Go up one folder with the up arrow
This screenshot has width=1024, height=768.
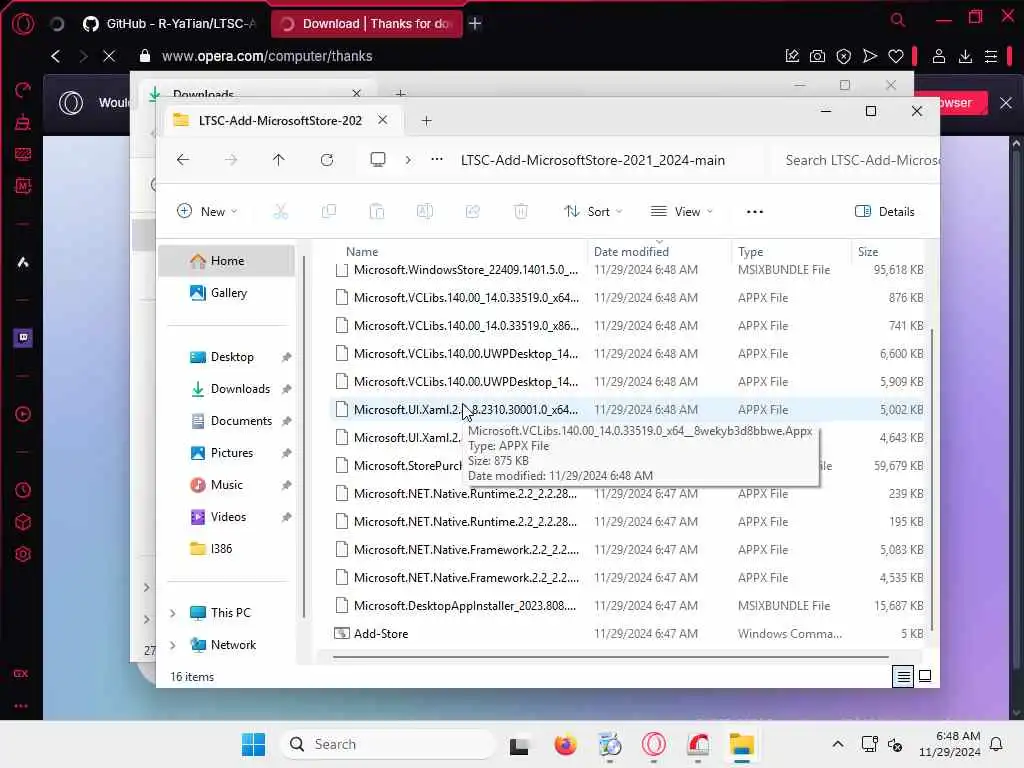279,160
